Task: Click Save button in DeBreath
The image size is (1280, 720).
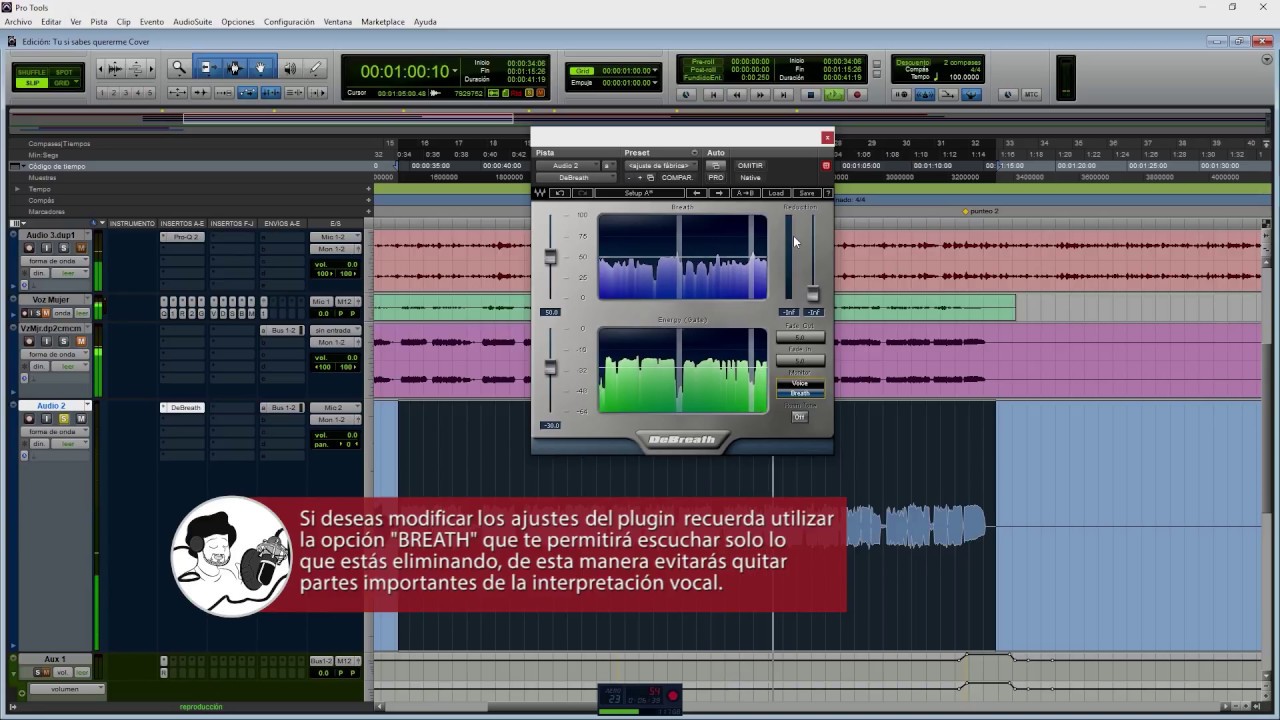Action: click(x=806, y=193)
